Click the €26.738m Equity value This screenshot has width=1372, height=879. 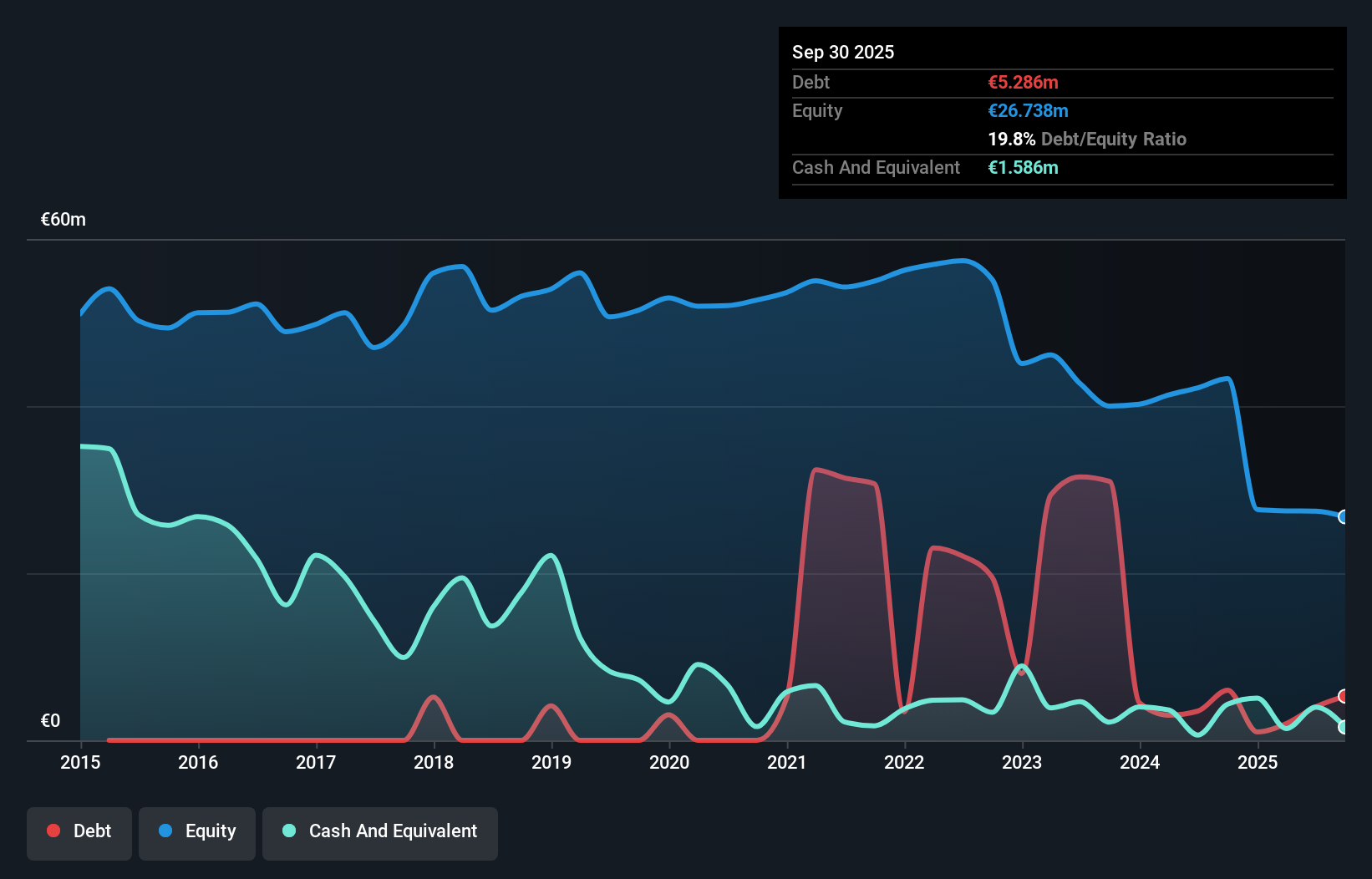pyautogui.click(x=1029, y=110)
